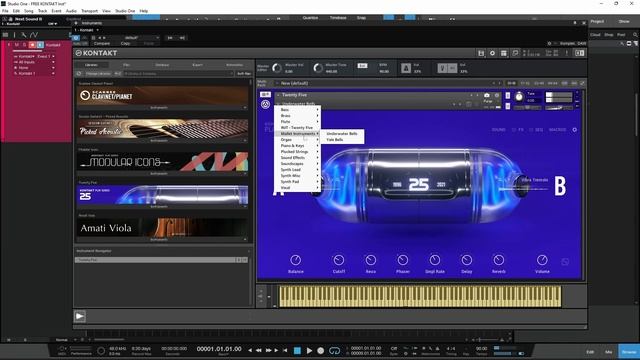Click Instruments button under Clarinet/Pianet library
The width and height of the screenshot is (640, 360).
coord(159,108)
